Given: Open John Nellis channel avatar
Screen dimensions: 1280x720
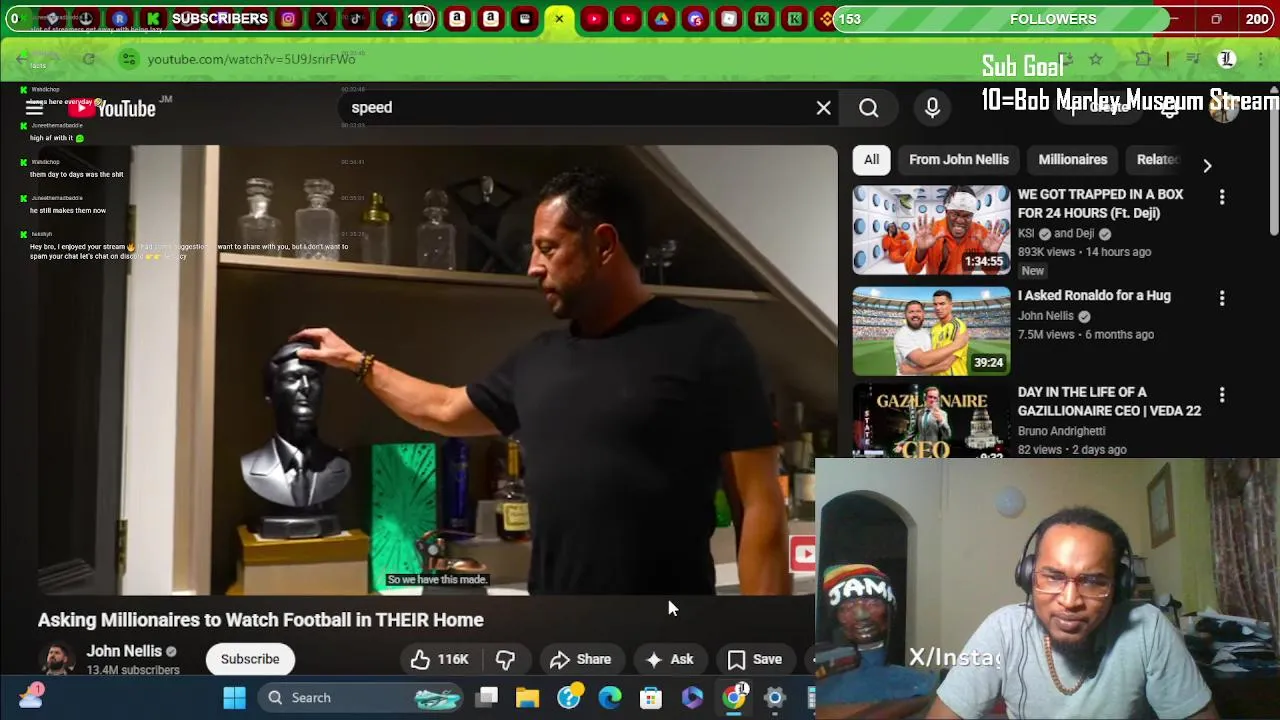Looking at the screenshot, I should 57,659.
